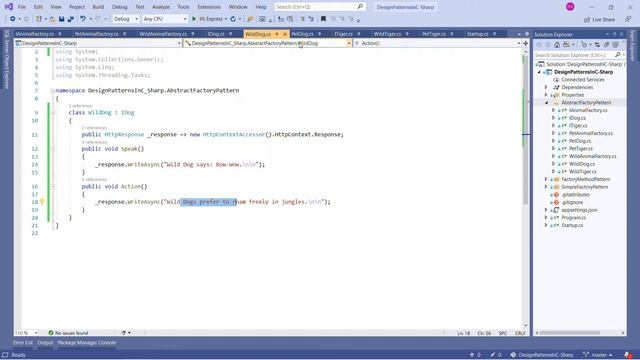Toggle pin on IDog.cs tab

pyautogui.click(x=231, y=34)
